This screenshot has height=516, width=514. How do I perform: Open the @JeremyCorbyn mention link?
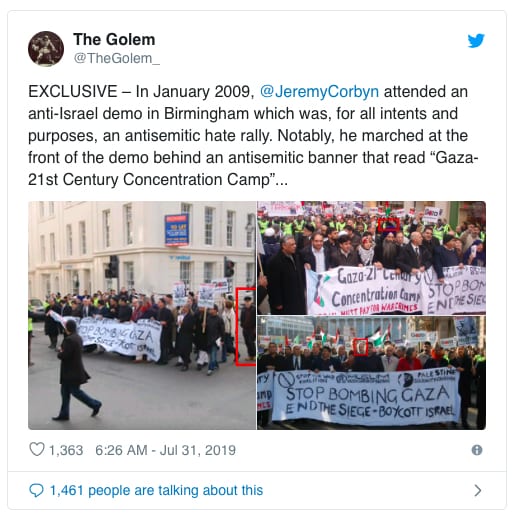click(319, 92)
